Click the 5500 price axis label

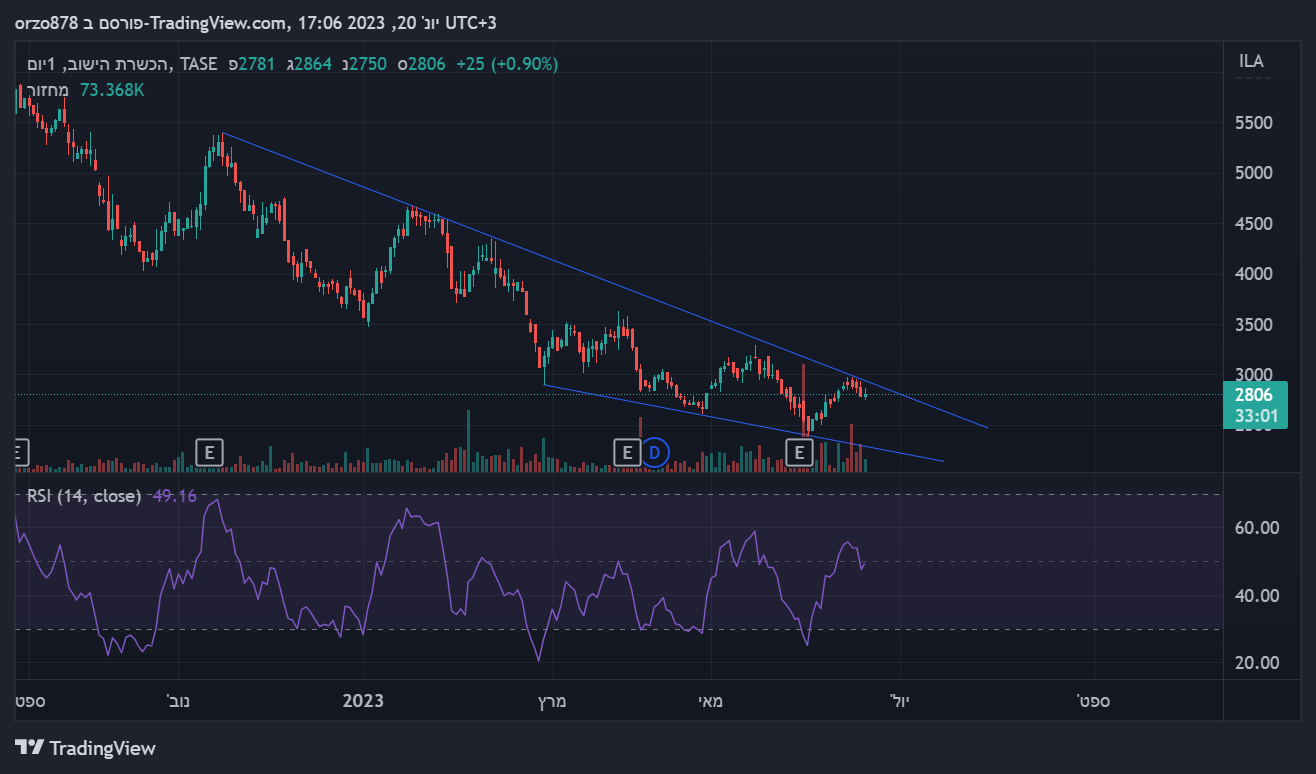click(x=1253, y=123)
